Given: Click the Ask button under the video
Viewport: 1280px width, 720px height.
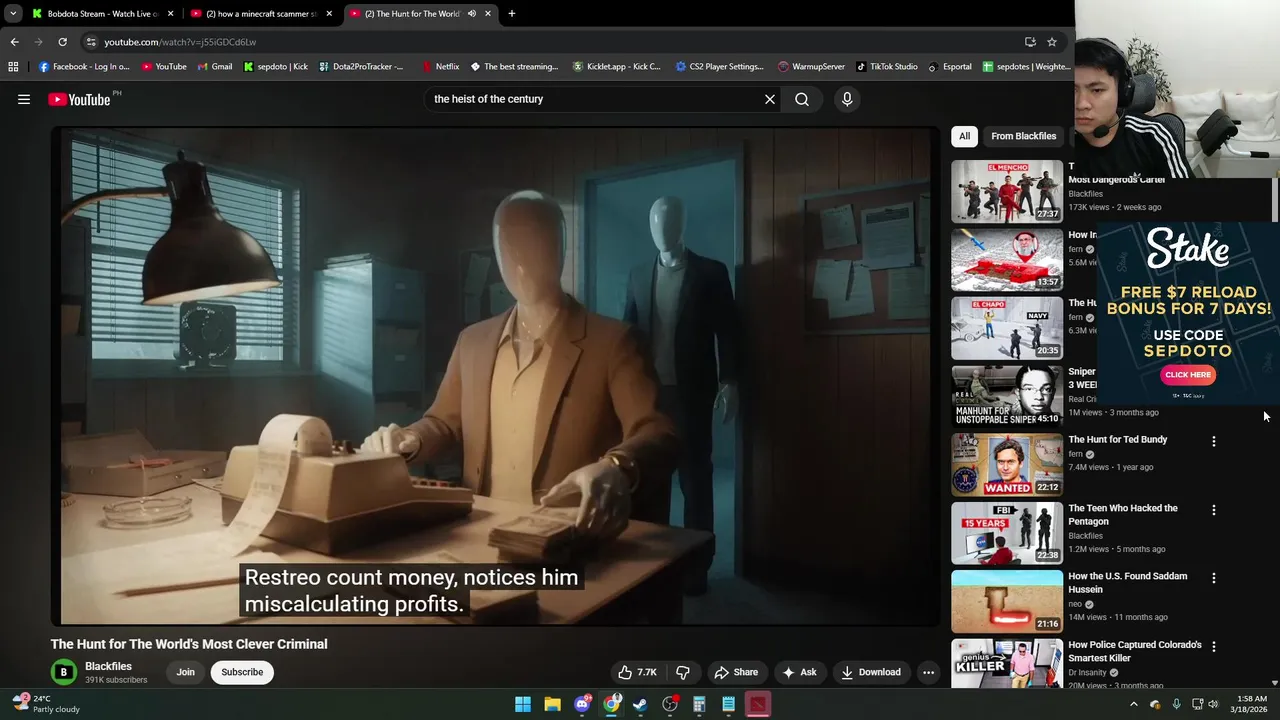Looking at the screenshot, I should [799, 672].
